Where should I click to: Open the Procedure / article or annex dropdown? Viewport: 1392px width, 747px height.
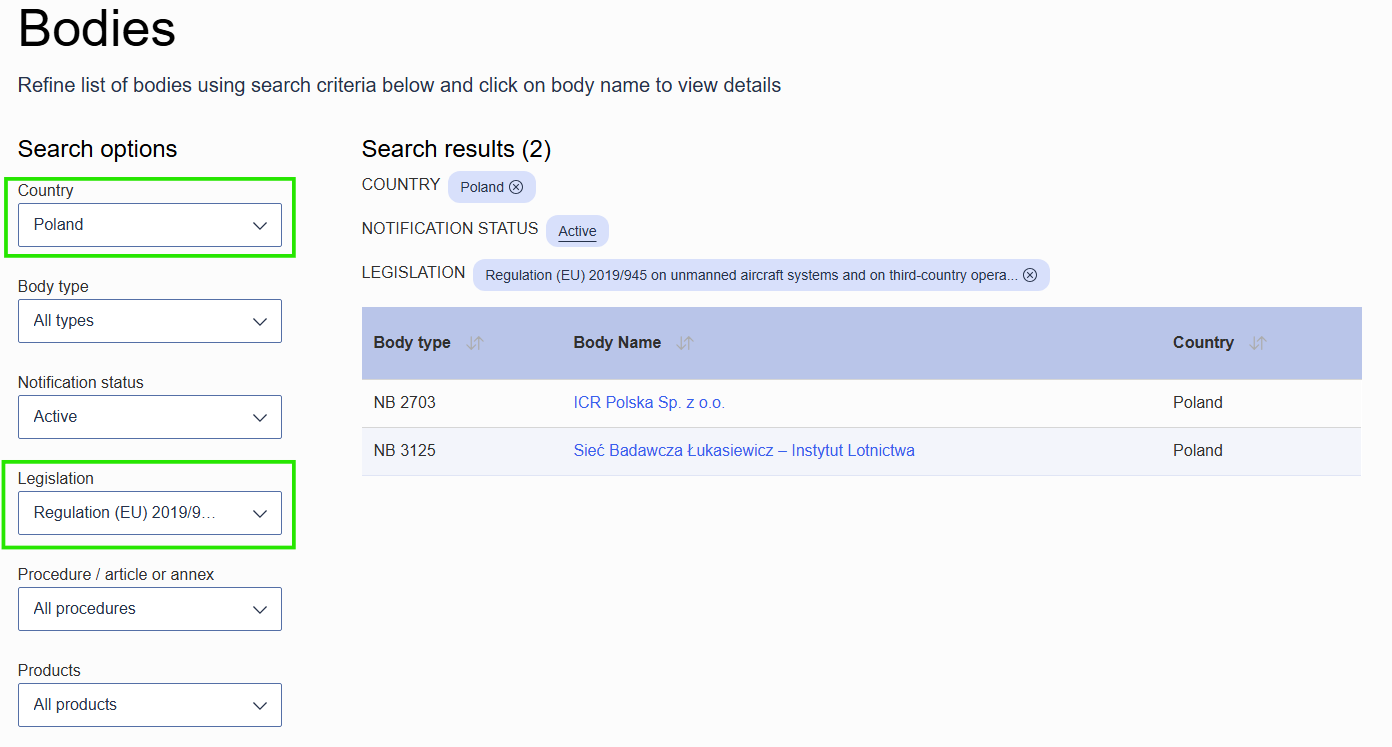150,609
